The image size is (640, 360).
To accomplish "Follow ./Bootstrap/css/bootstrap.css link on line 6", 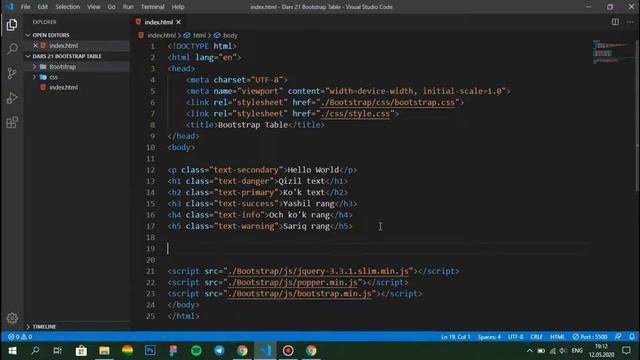I will (388, 102).
